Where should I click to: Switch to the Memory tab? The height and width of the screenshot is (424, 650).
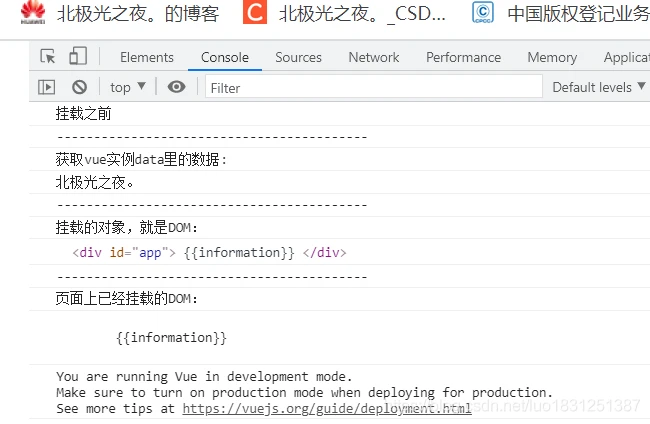coord(552,57)
